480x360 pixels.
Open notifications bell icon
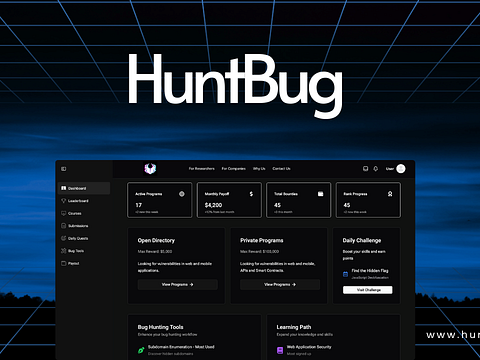tap(376, 169)
